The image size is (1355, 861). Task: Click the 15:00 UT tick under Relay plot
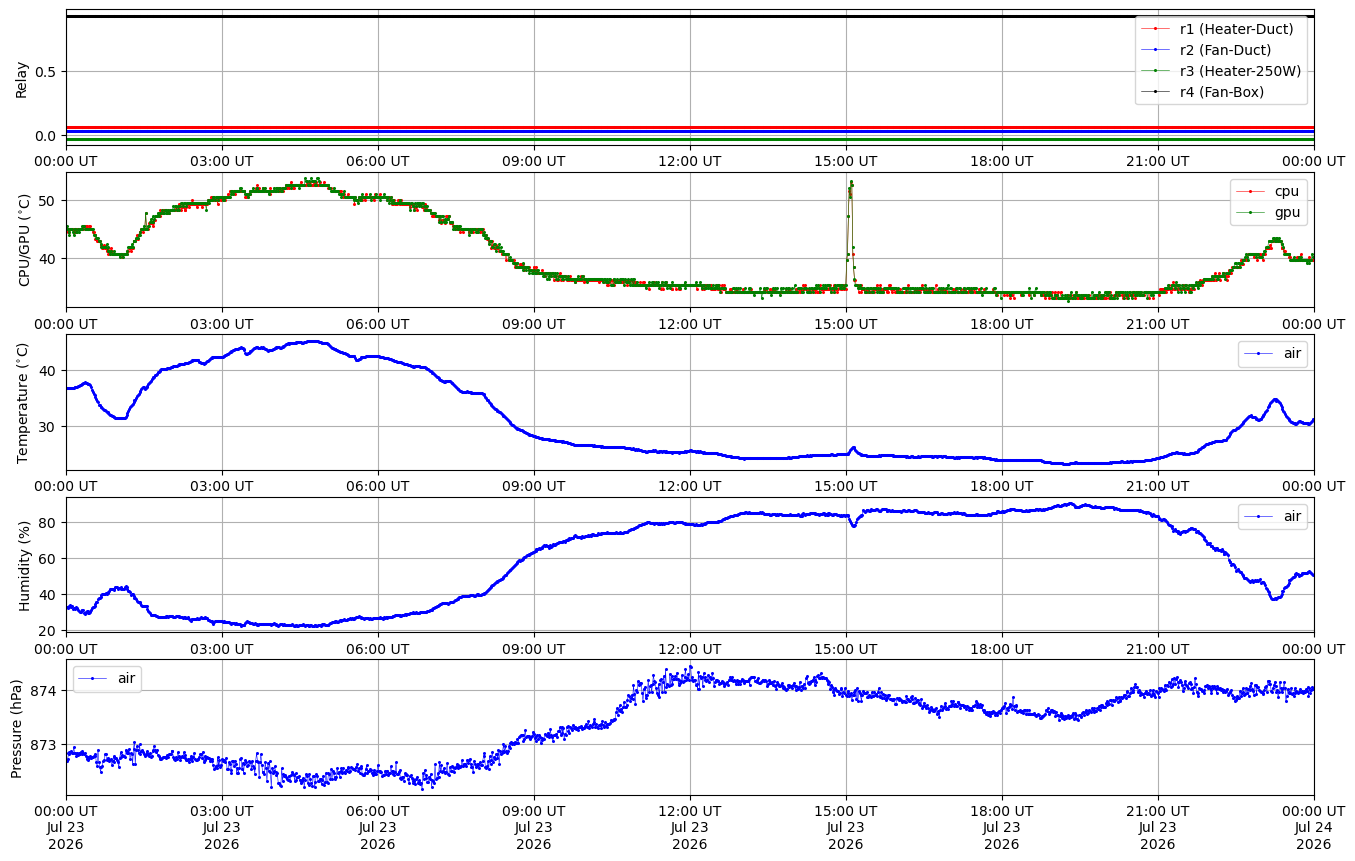(846, 160)
